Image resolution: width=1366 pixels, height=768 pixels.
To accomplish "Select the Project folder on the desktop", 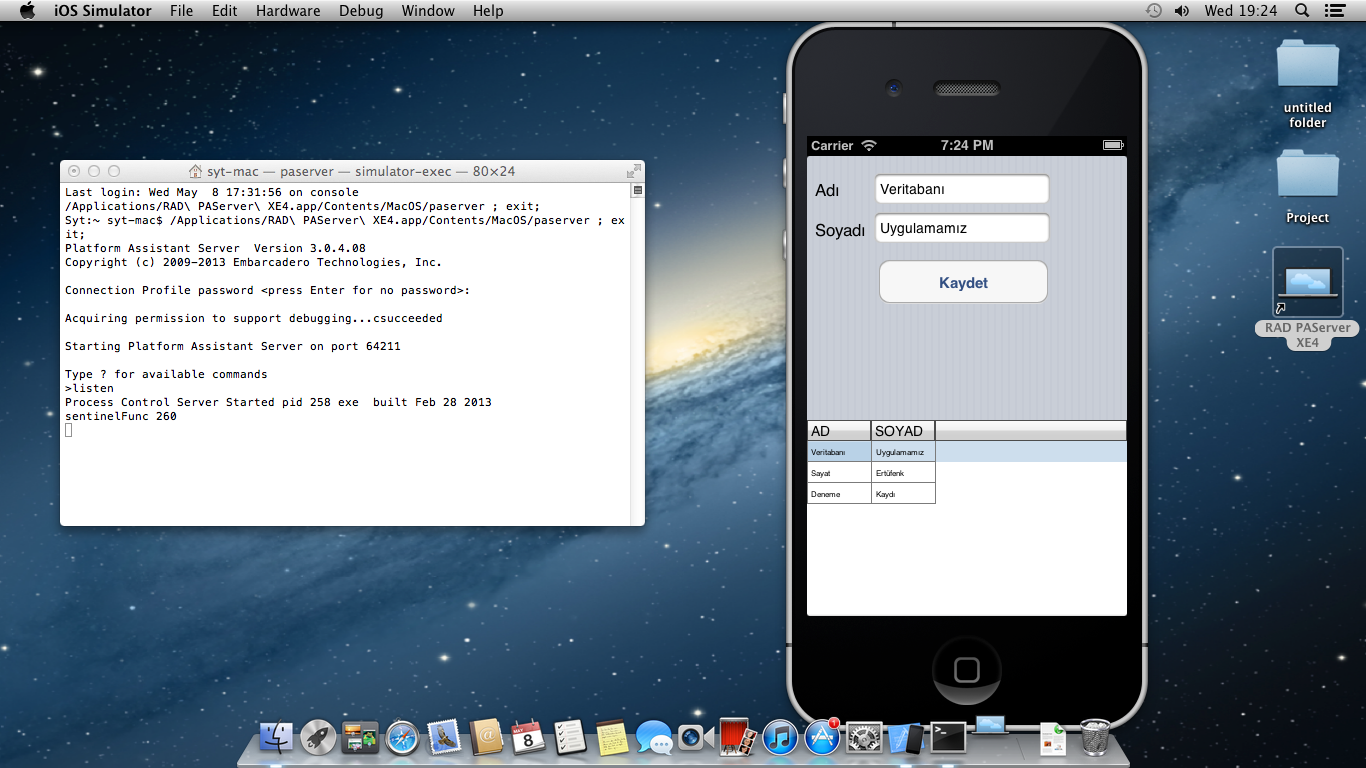I will [x=1308, y=187].
